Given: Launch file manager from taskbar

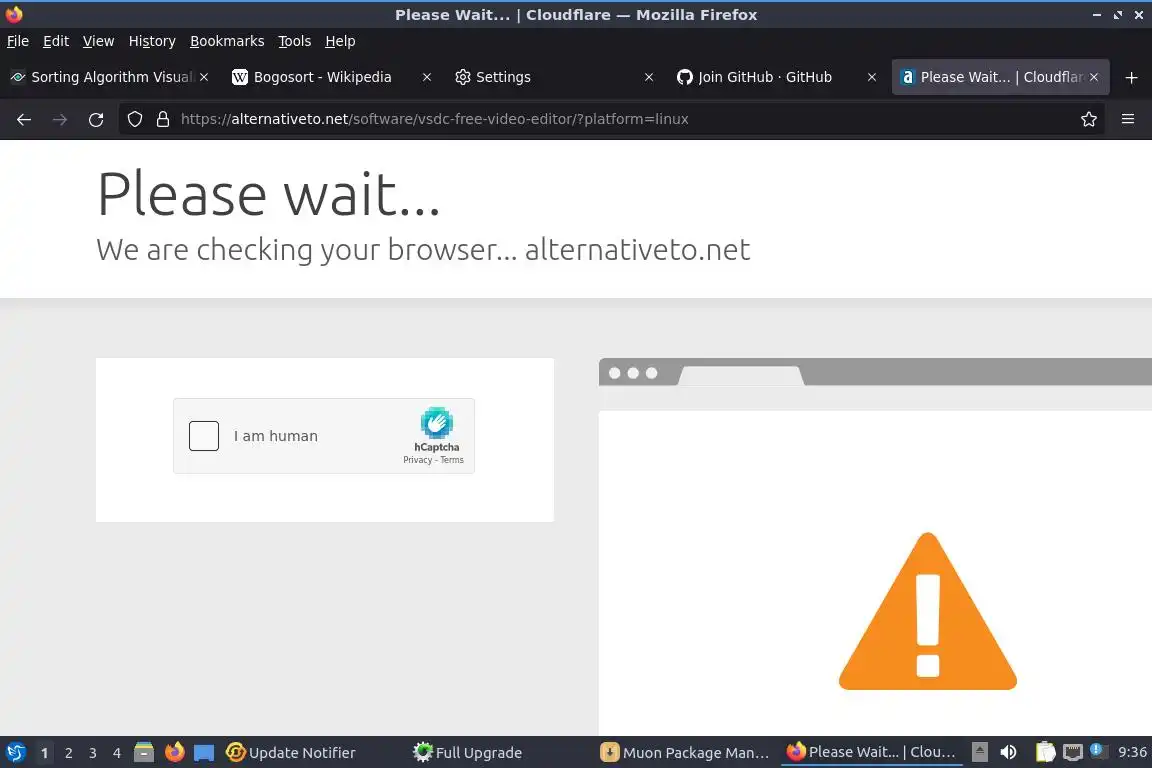Looking at the screenshot, I should pos(144,753).
